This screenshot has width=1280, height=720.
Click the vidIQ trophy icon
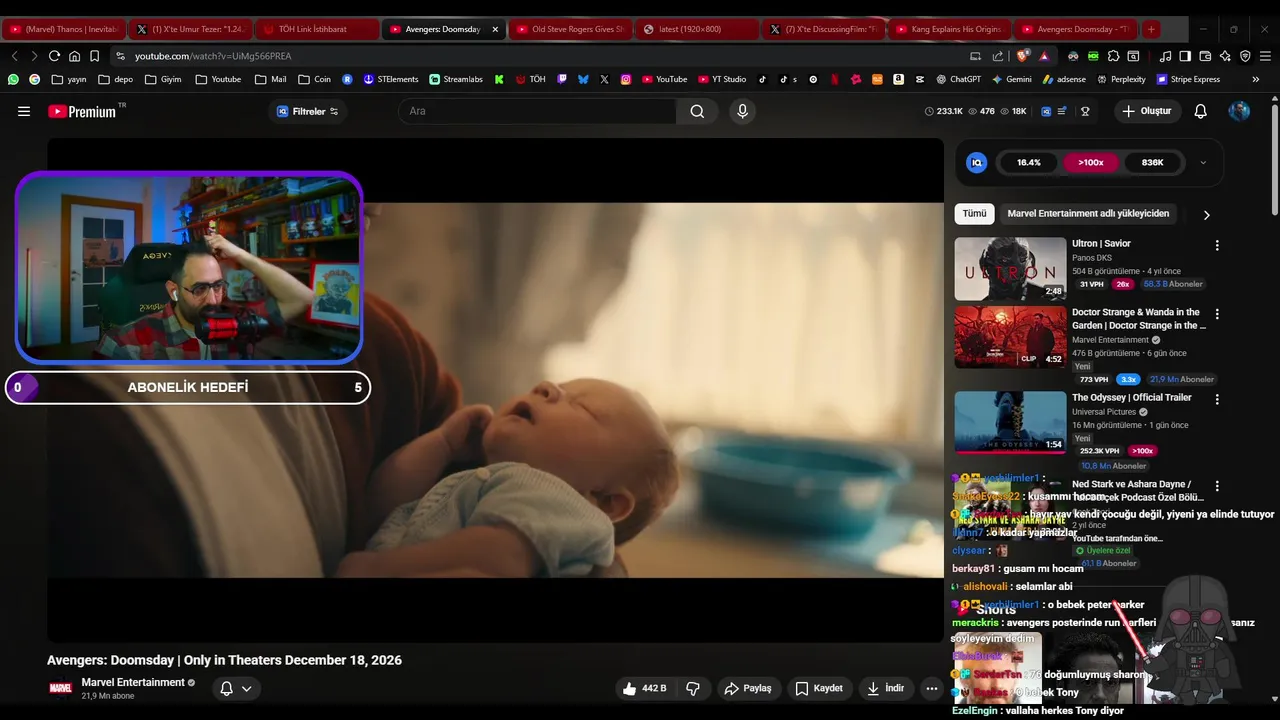(1085, 111)
